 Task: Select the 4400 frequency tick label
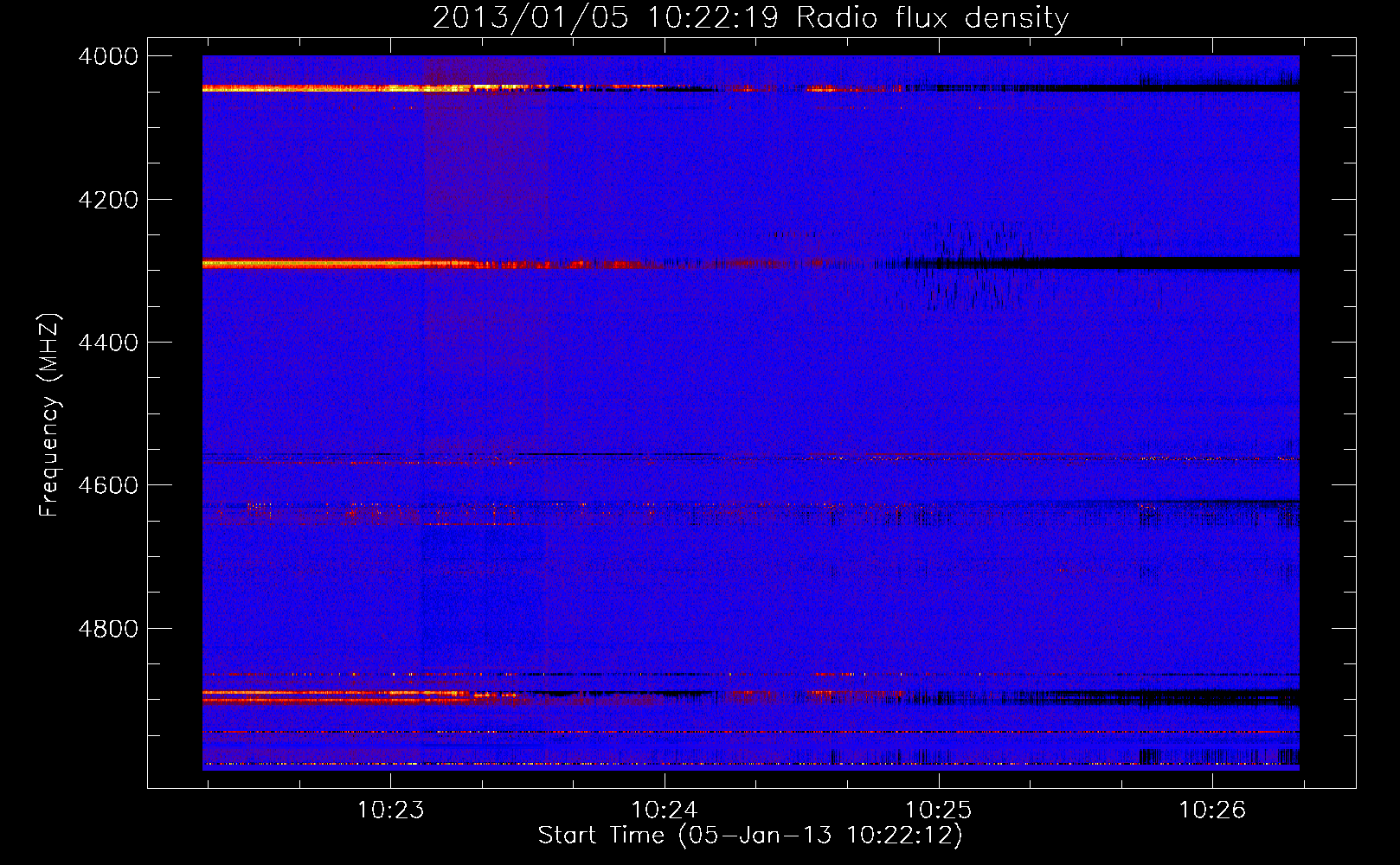(108, 343)
